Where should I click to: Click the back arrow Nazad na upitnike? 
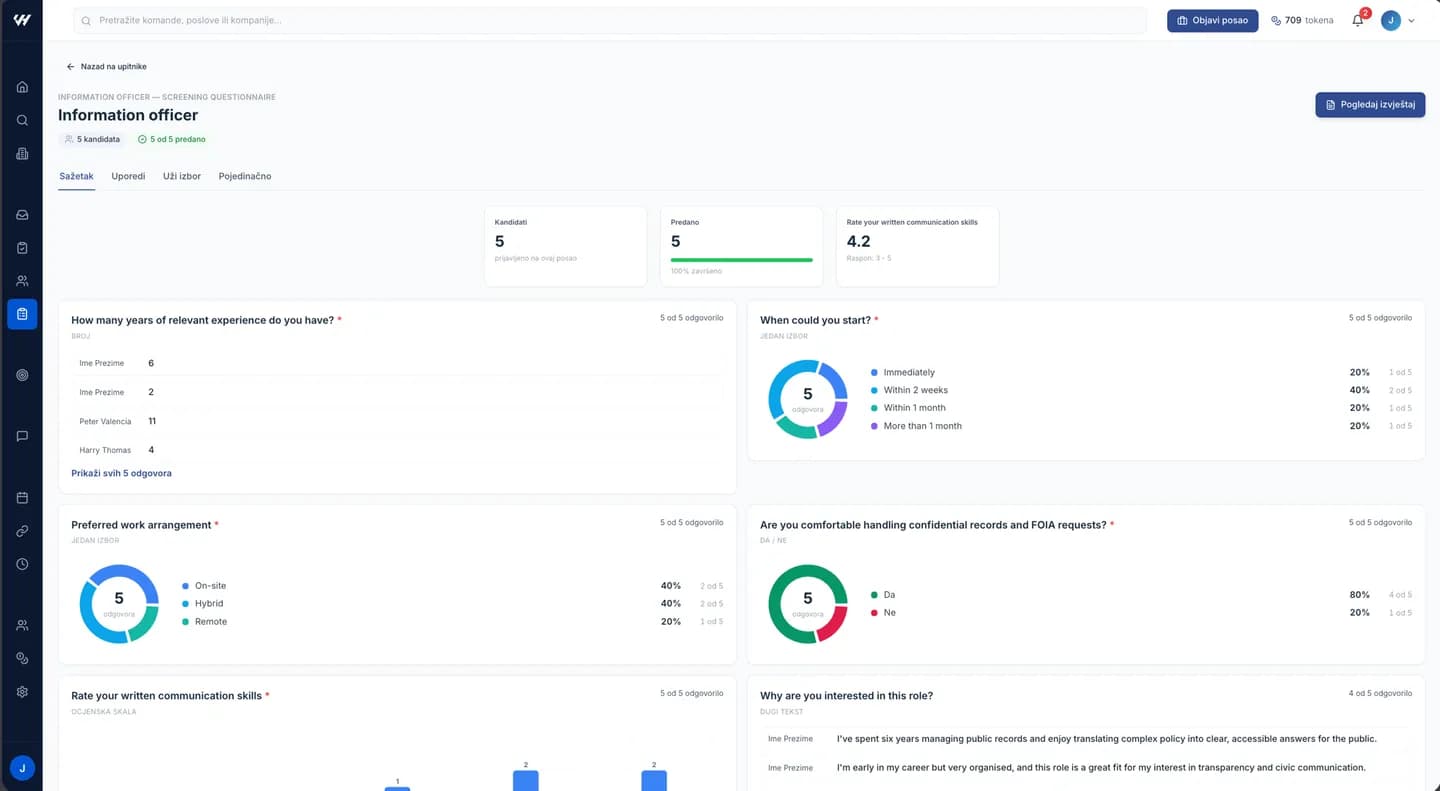pos(107,66)
